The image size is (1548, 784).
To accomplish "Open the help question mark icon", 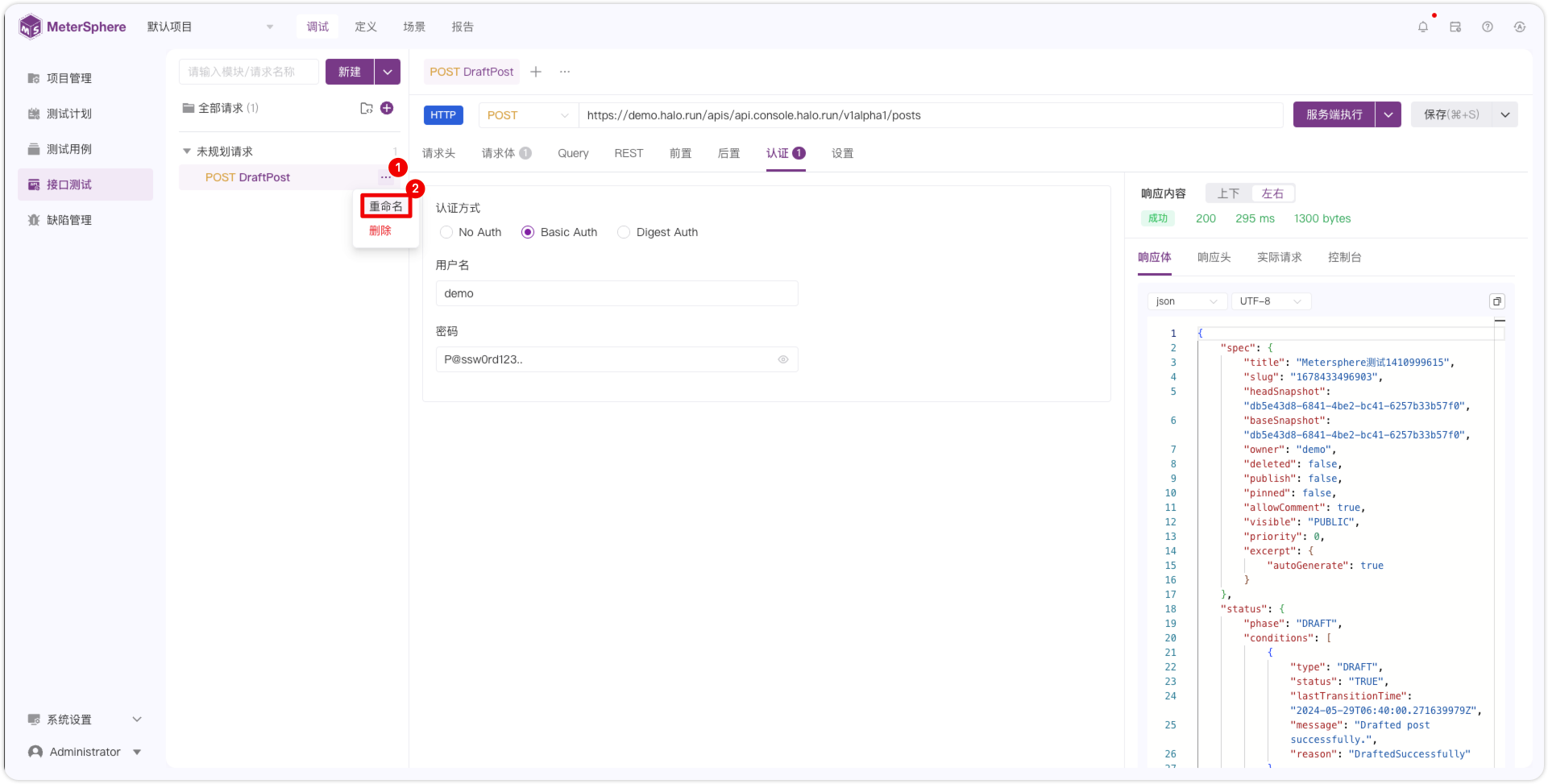I will tap(1488, 27).
